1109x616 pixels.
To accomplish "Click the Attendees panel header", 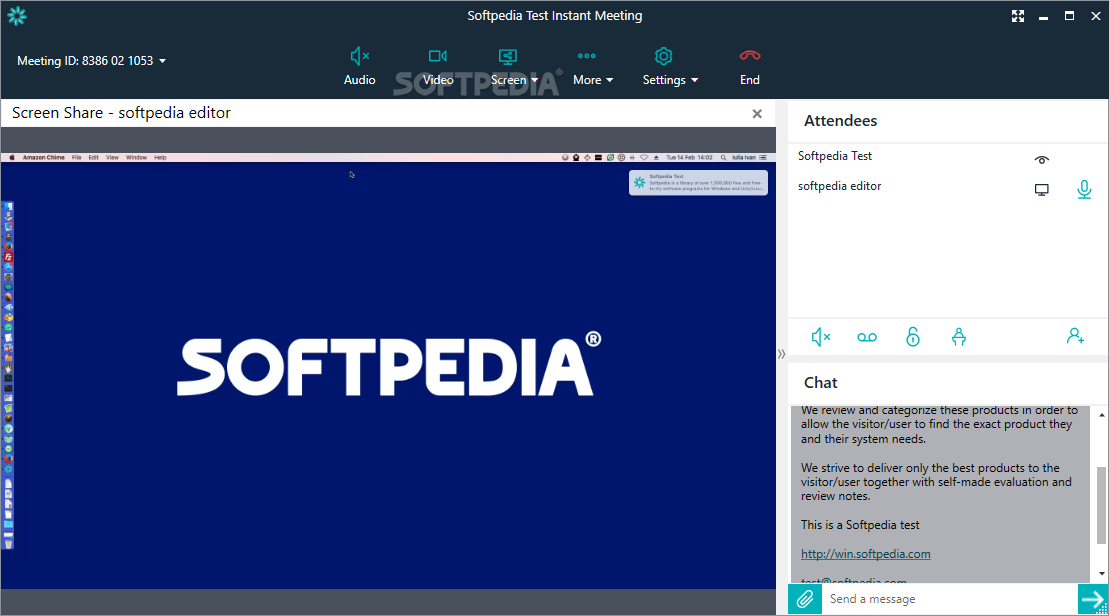I will [840, 121].
